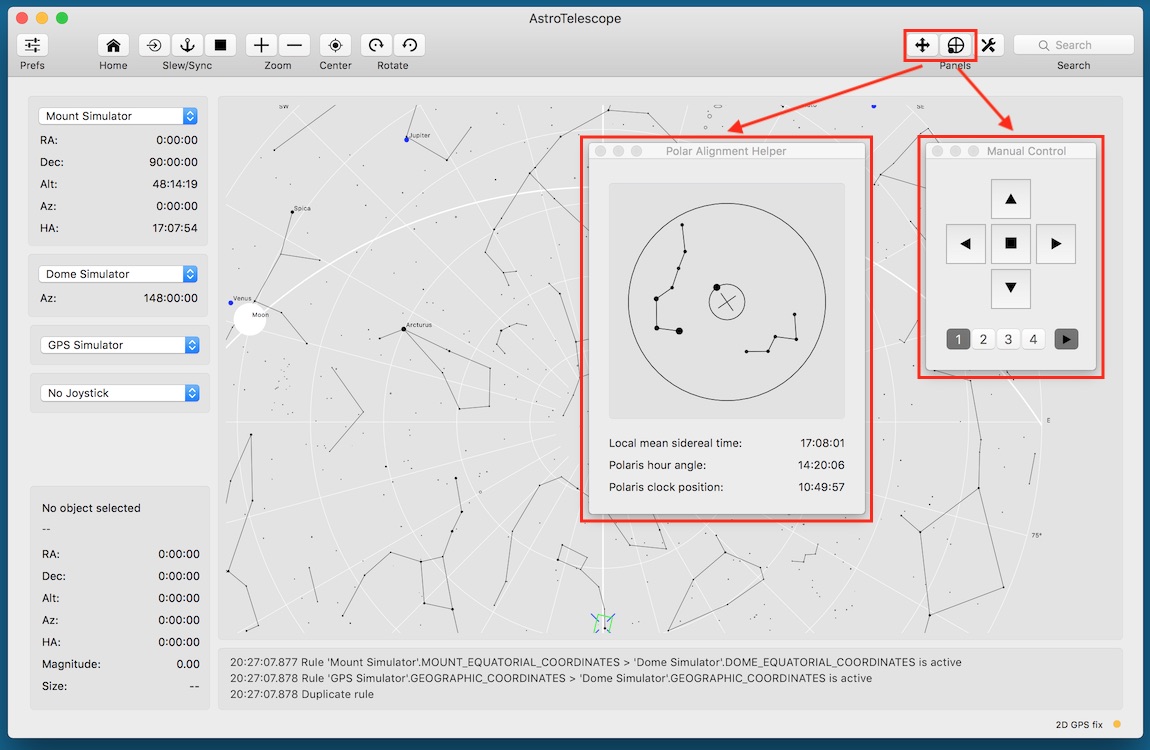Toggle the Polar Alignment Helper panel icon
Screen dimensions: 1150x750
click(x=955, y=45)
